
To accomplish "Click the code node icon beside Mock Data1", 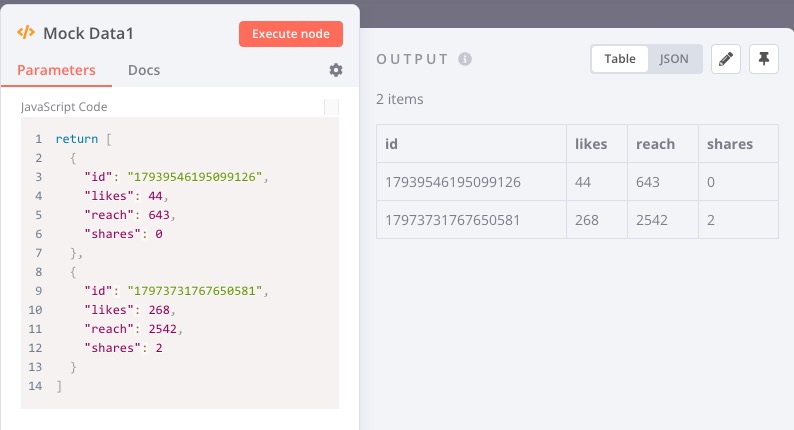I will coord(26,33).
